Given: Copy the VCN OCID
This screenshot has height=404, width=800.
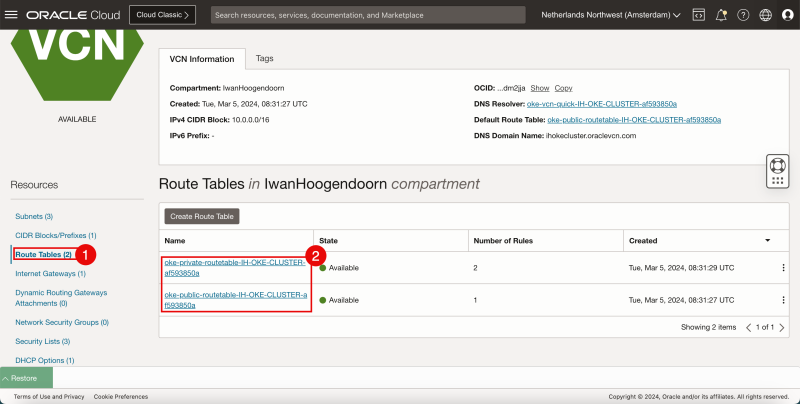Looking at the screenshot, I should pyautogui.click(x=564, y=88).
